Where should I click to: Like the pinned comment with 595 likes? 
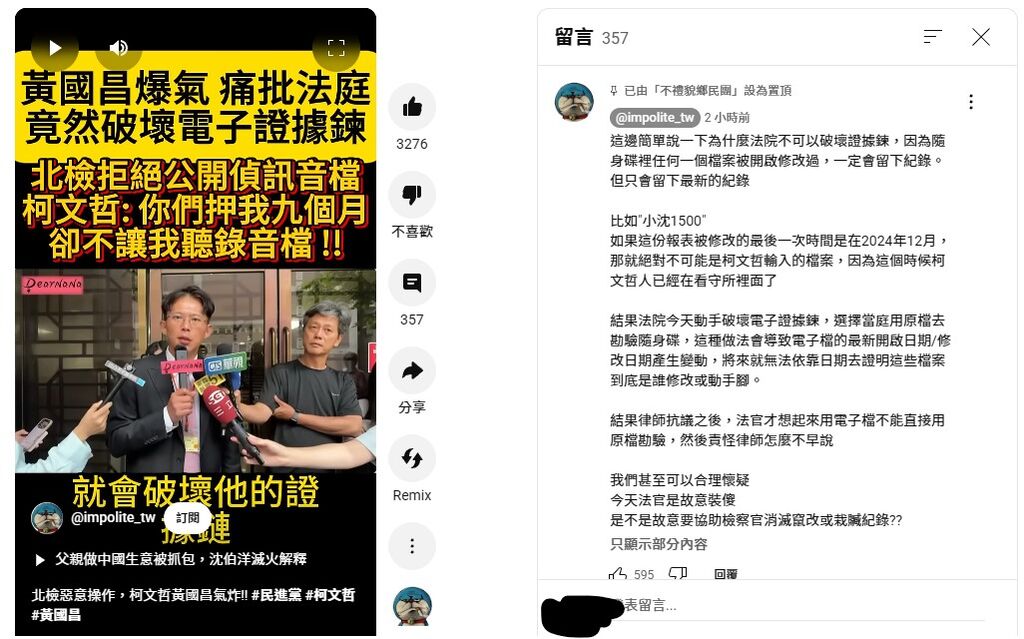click(618, 574)
